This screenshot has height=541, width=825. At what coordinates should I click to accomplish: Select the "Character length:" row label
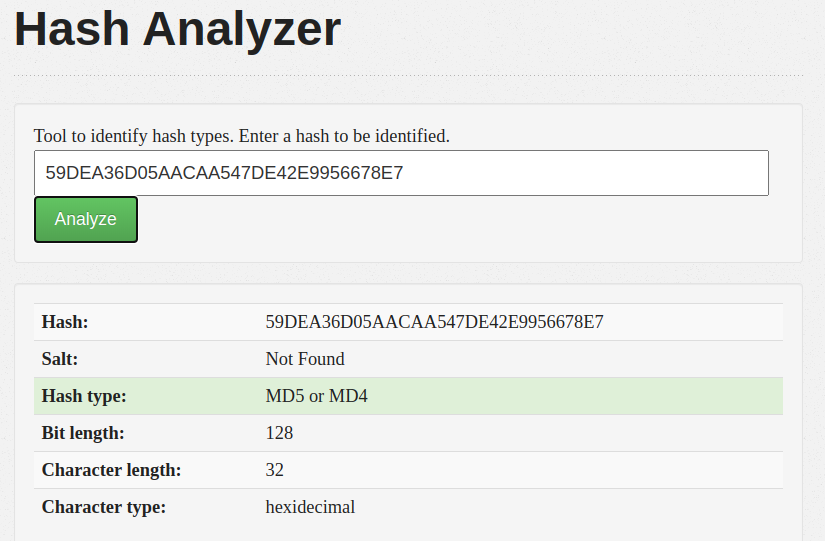pos(111,470)
